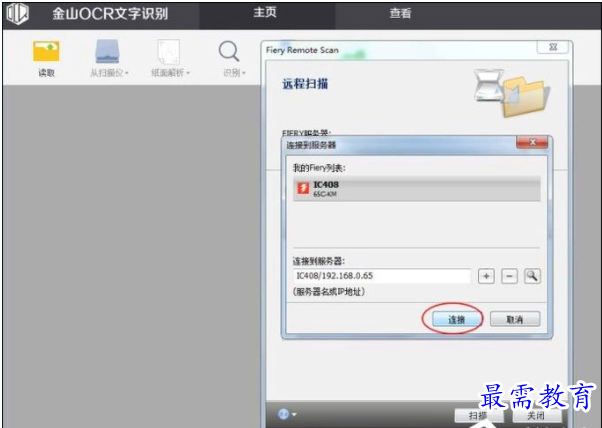Click the minus button to remove server

pyautogui.click(x=509, y=276)
